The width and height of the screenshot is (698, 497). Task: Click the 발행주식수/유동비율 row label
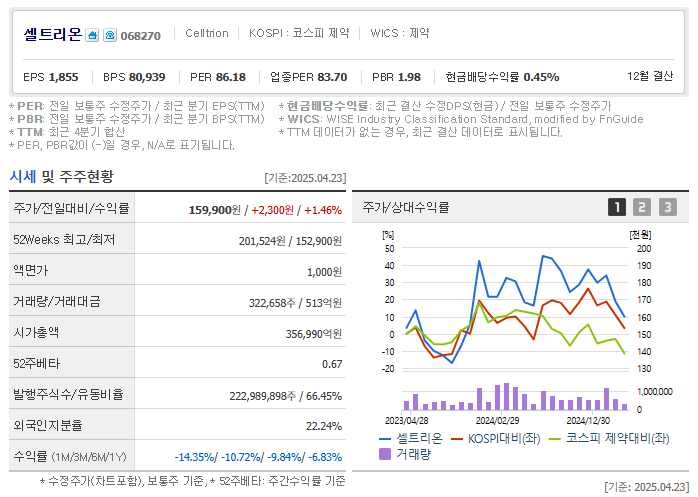[x=68, y=394]
